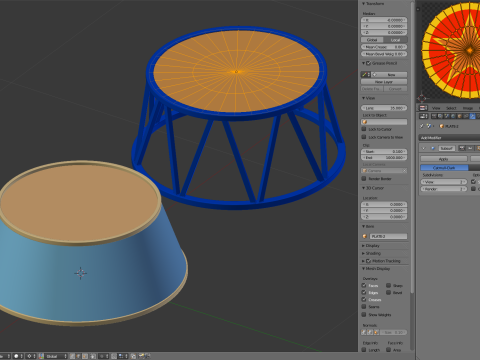Collapse the 3D Cursor panel
480x360 pixels.
(x=364, y=188)
